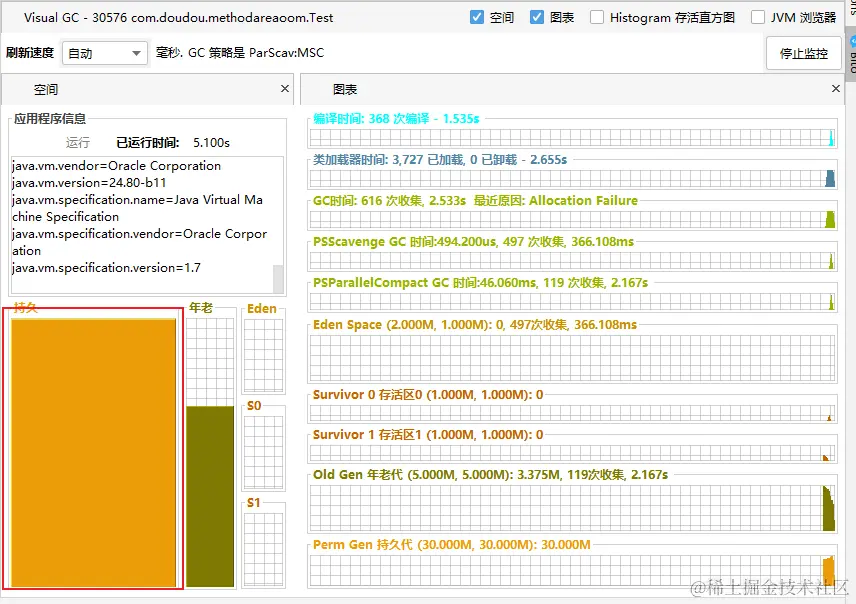
Task: Click the Eden Space chart title
Action: [x=475, y=325]
